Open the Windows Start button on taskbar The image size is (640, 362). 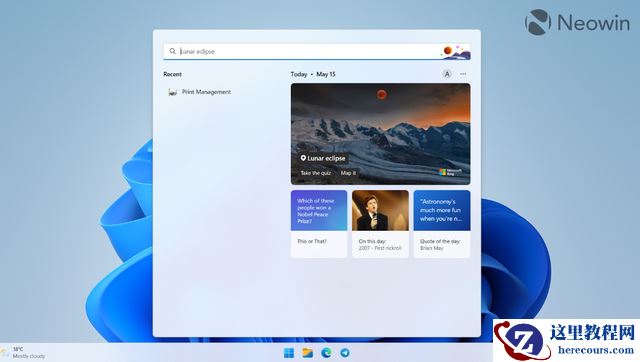click(x=289, y=353)
